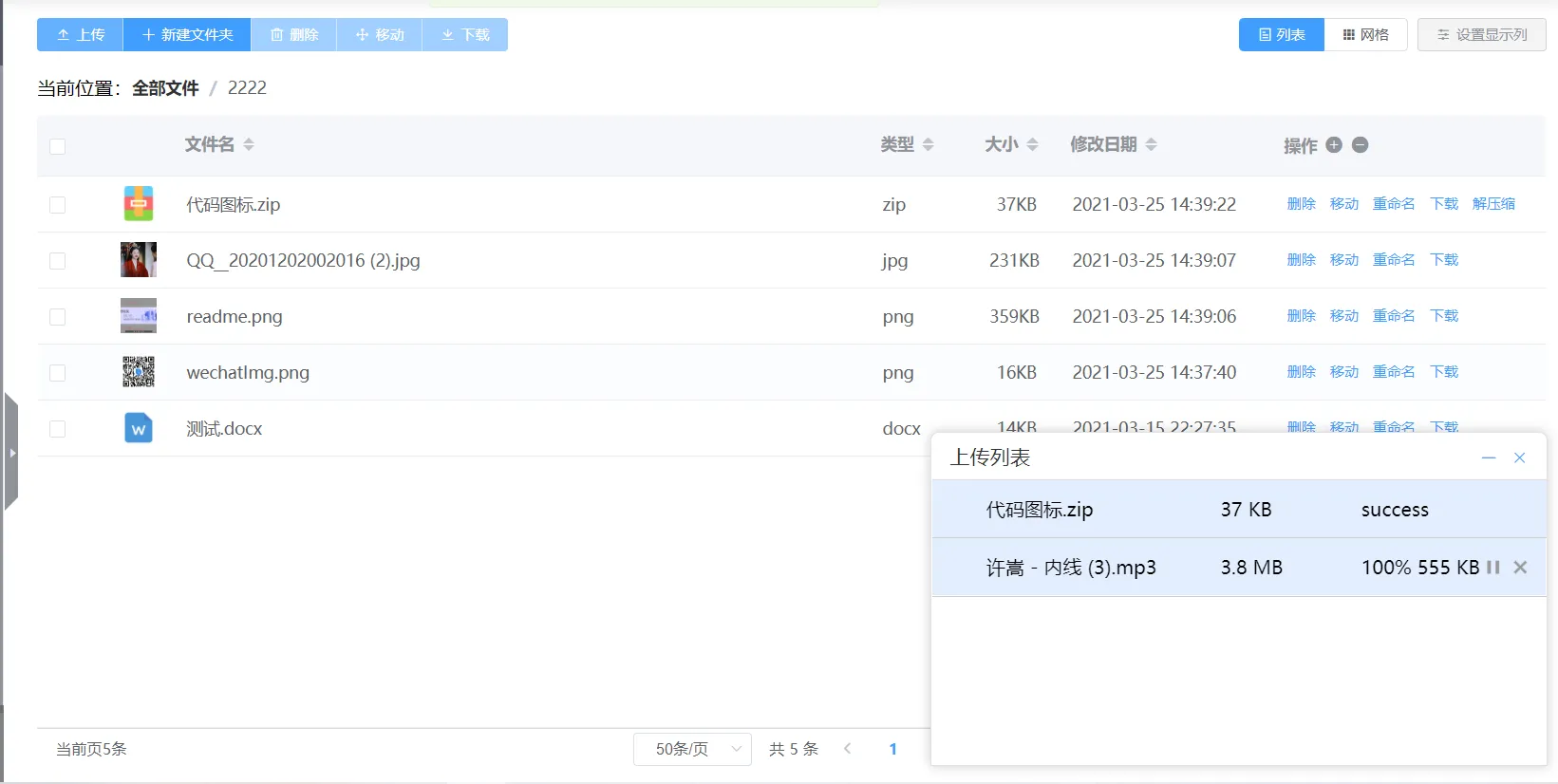Click 移动 for 代码图标.zip
Screen dimensions: 1558x784
point(1344,204)
